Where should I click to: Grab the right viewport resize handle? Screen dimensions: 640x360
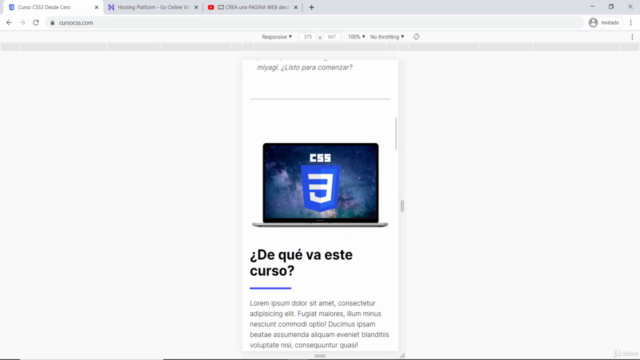pos(402,206)
